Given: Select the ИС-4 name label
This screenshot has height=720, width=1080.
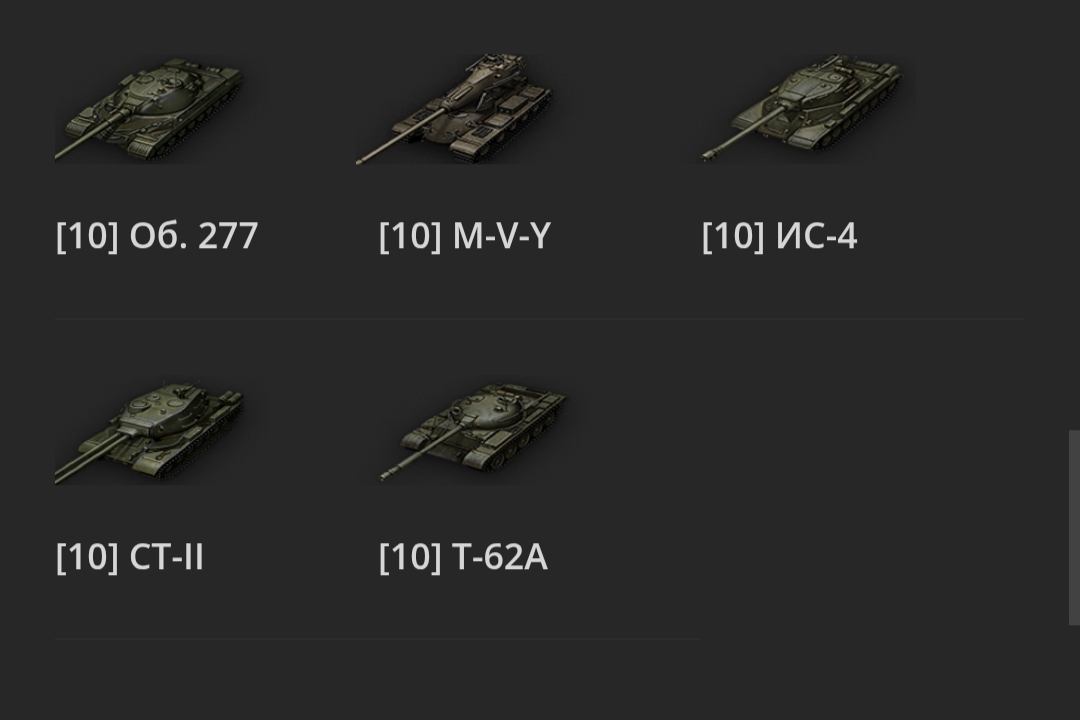Looking at the screenshot, I should coord(816,237).
